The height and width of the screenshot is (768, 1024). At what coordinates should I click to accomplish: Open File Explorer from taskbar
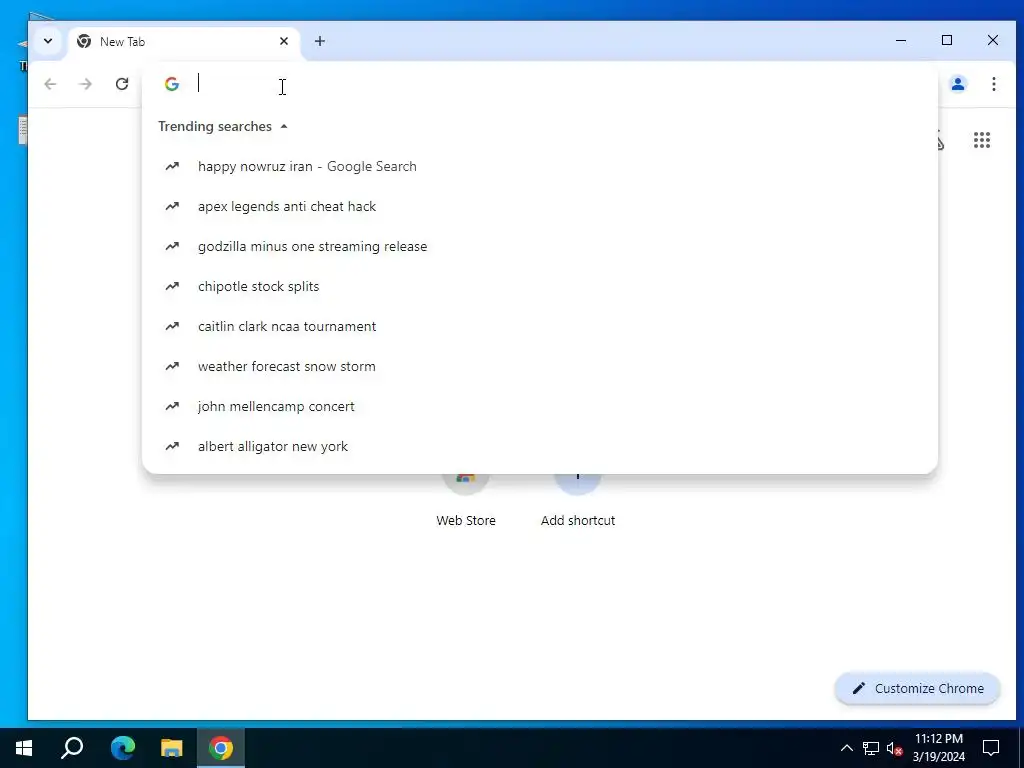point(172,748)
